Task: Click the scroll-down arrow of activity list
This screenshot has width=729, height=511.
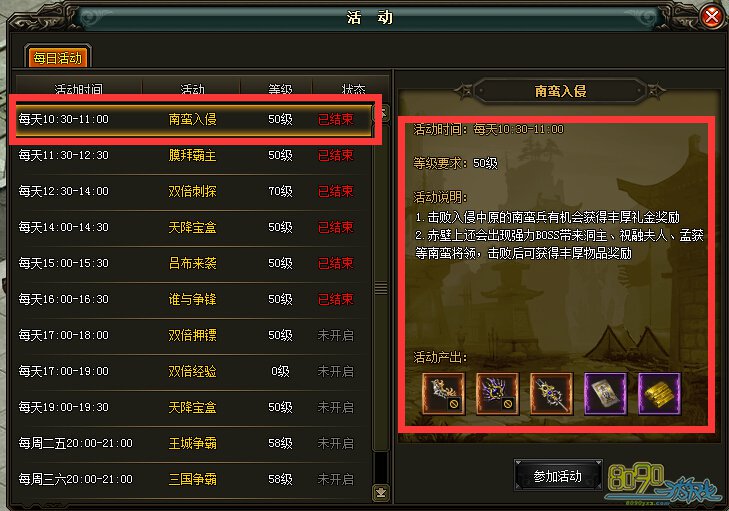Action: coord(381,492)
